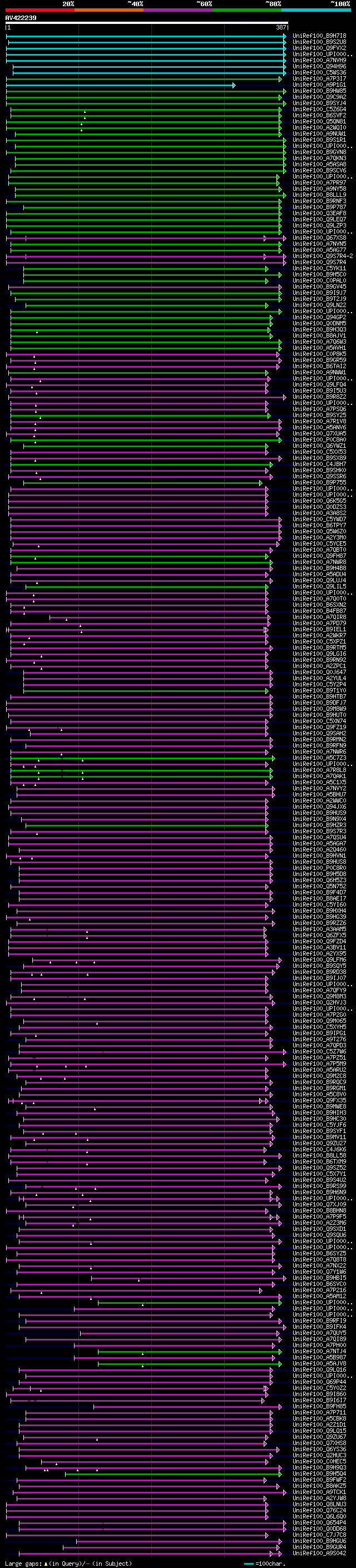The width and height of the screenshot is (356, 1568).
Task: Select label UniRef100_Q5QN81
Action: pos(319,122)
